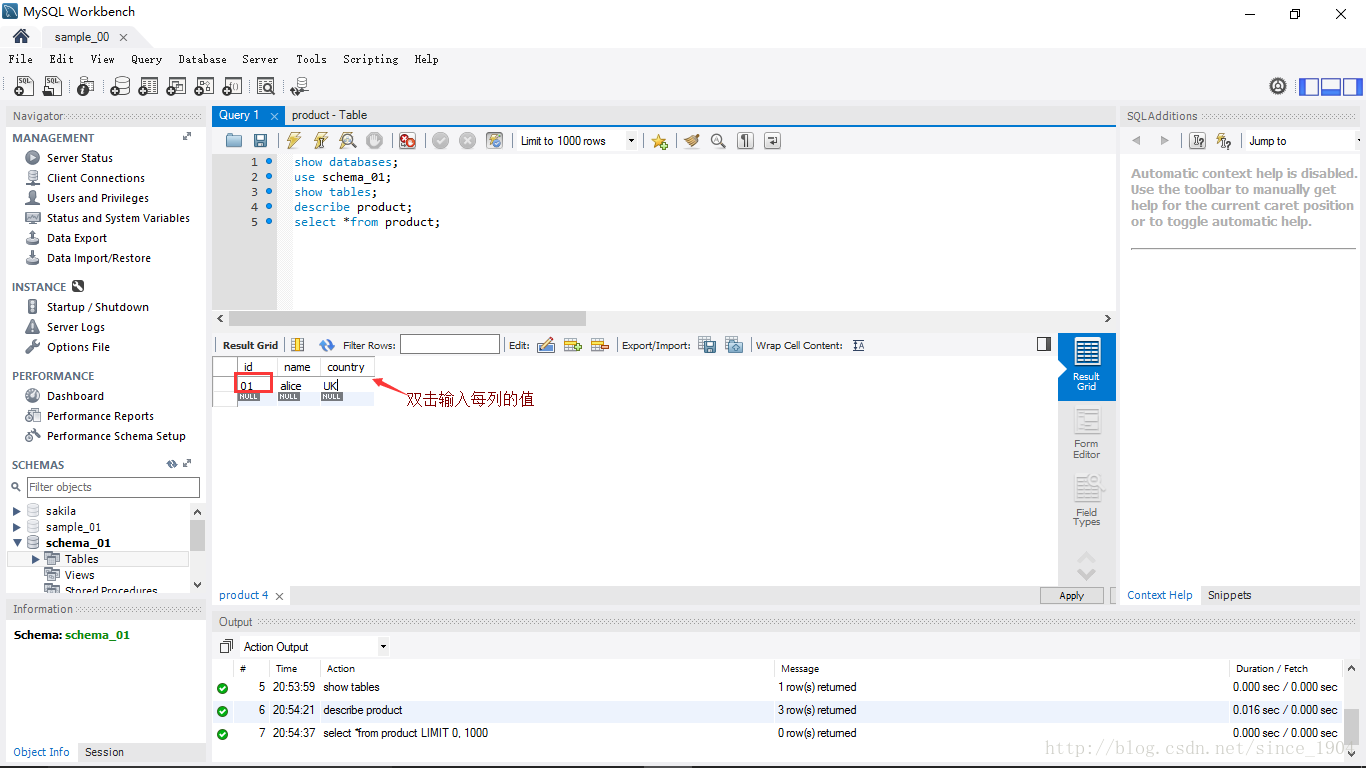Toggle Wrap Cell Content icon
This screenshot has width=1366, height=768.
point(858,345)
